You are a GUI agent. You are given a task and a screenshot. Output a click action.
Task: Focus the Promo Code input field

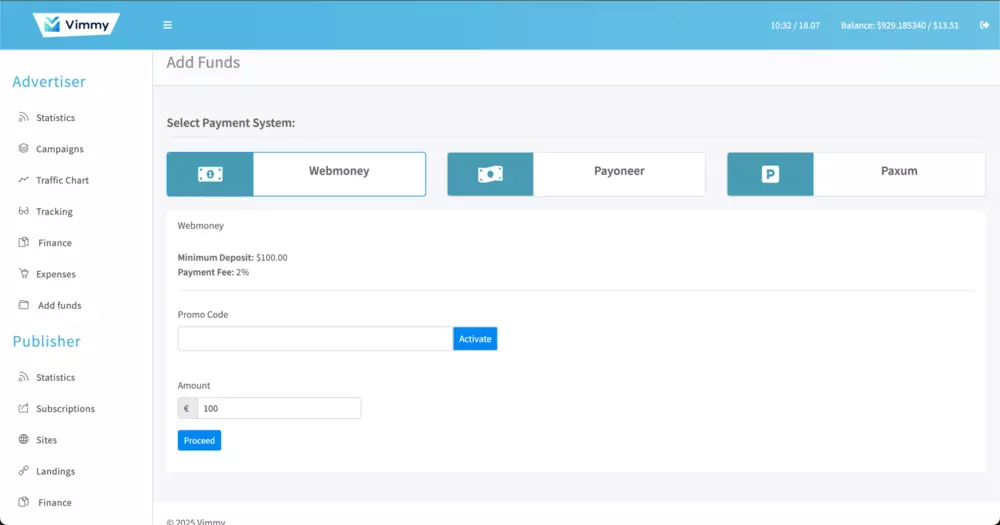click(x=315, y=339)
